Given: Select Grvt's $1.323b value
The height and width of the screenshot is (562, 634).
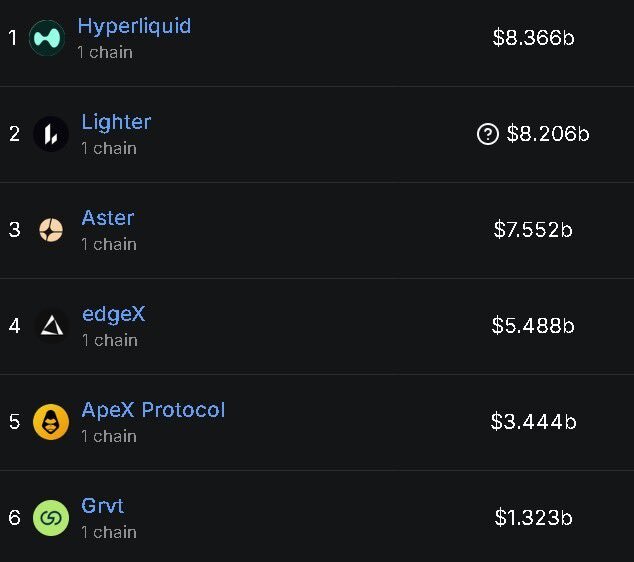Looking at the screenshot, I should point(533,518).
